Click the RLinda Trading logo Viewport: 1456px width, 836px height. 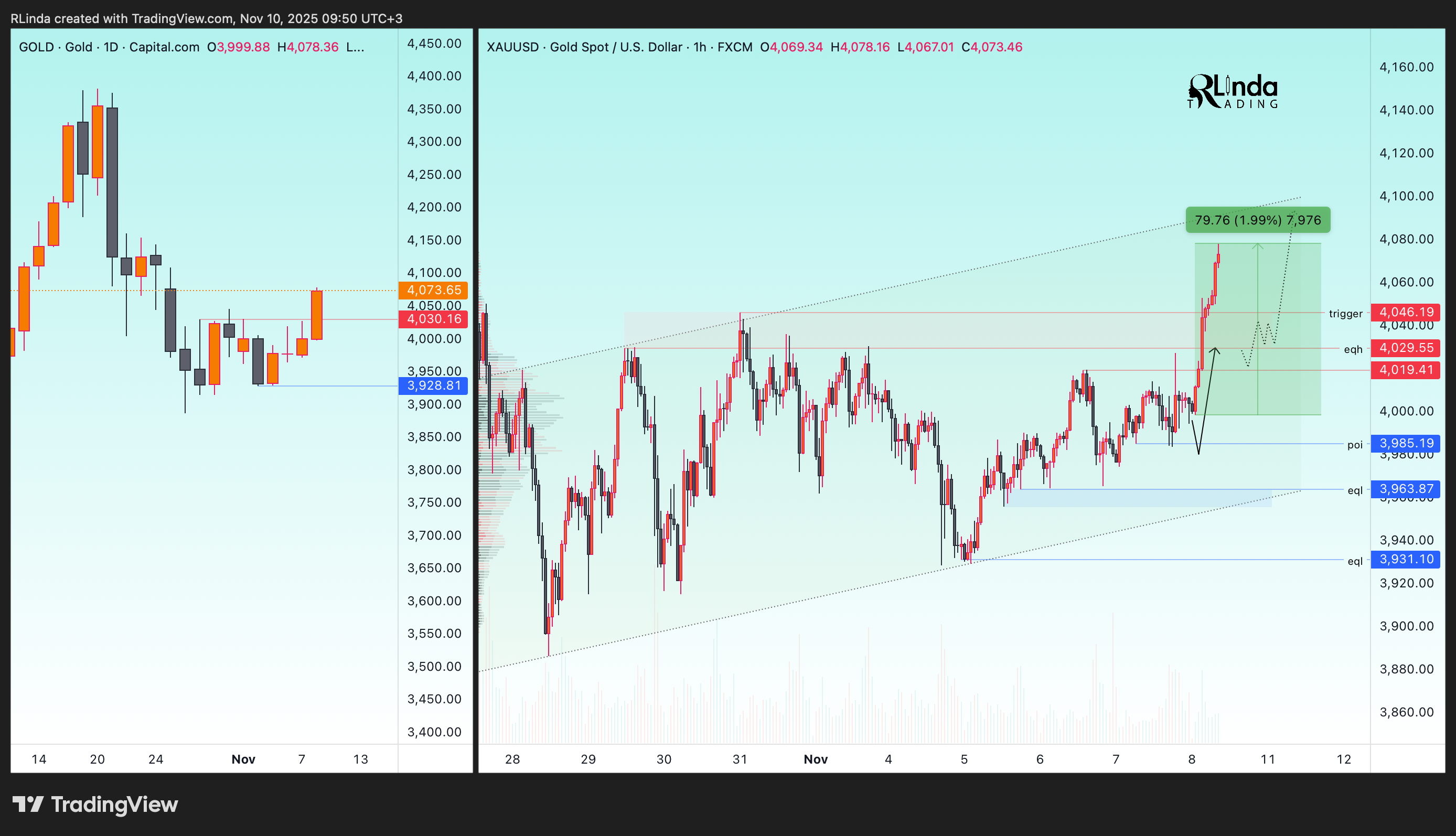coord(1232,92)
